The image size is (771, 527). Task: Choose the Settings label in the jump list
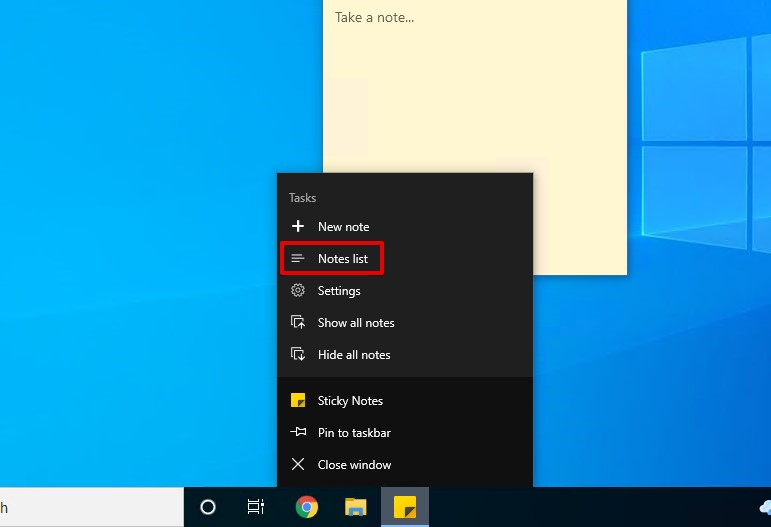coord(339,291)
